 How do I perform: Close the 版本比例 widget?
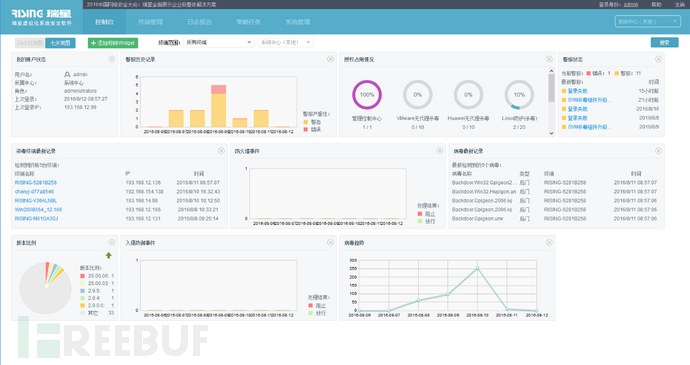(112, 243)
